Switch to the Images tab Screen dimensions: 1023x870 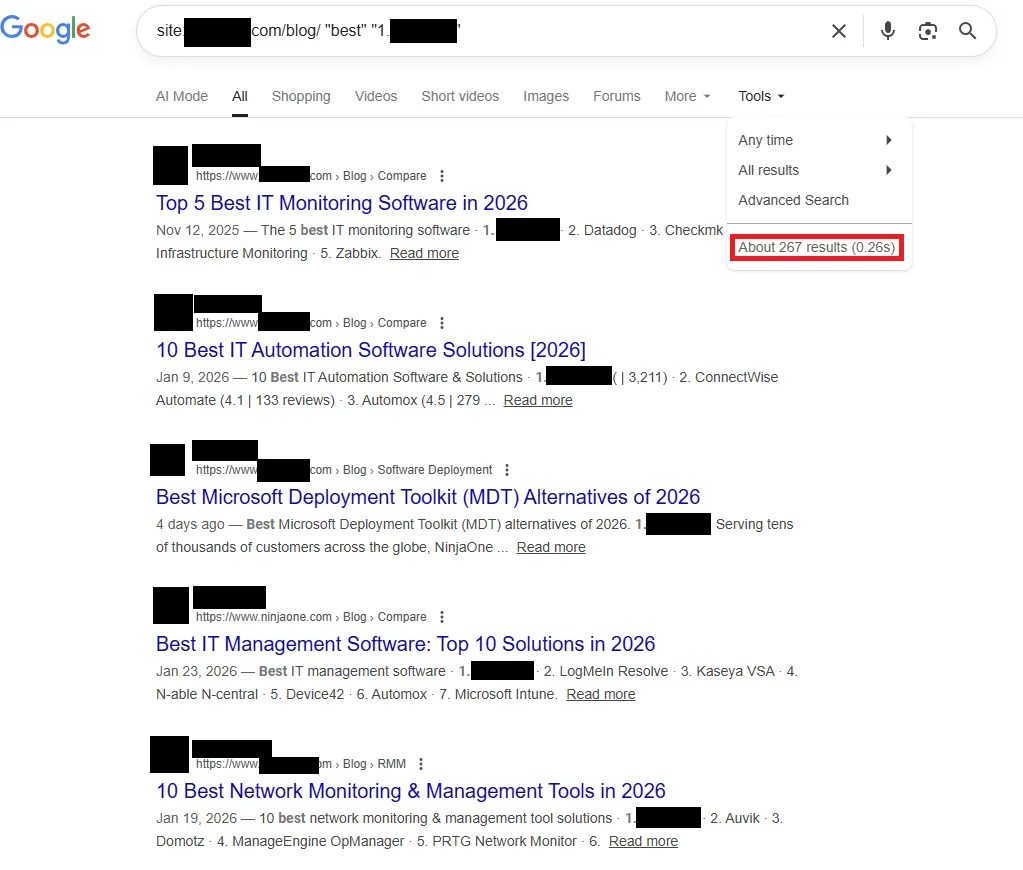(x=545, y=96)
